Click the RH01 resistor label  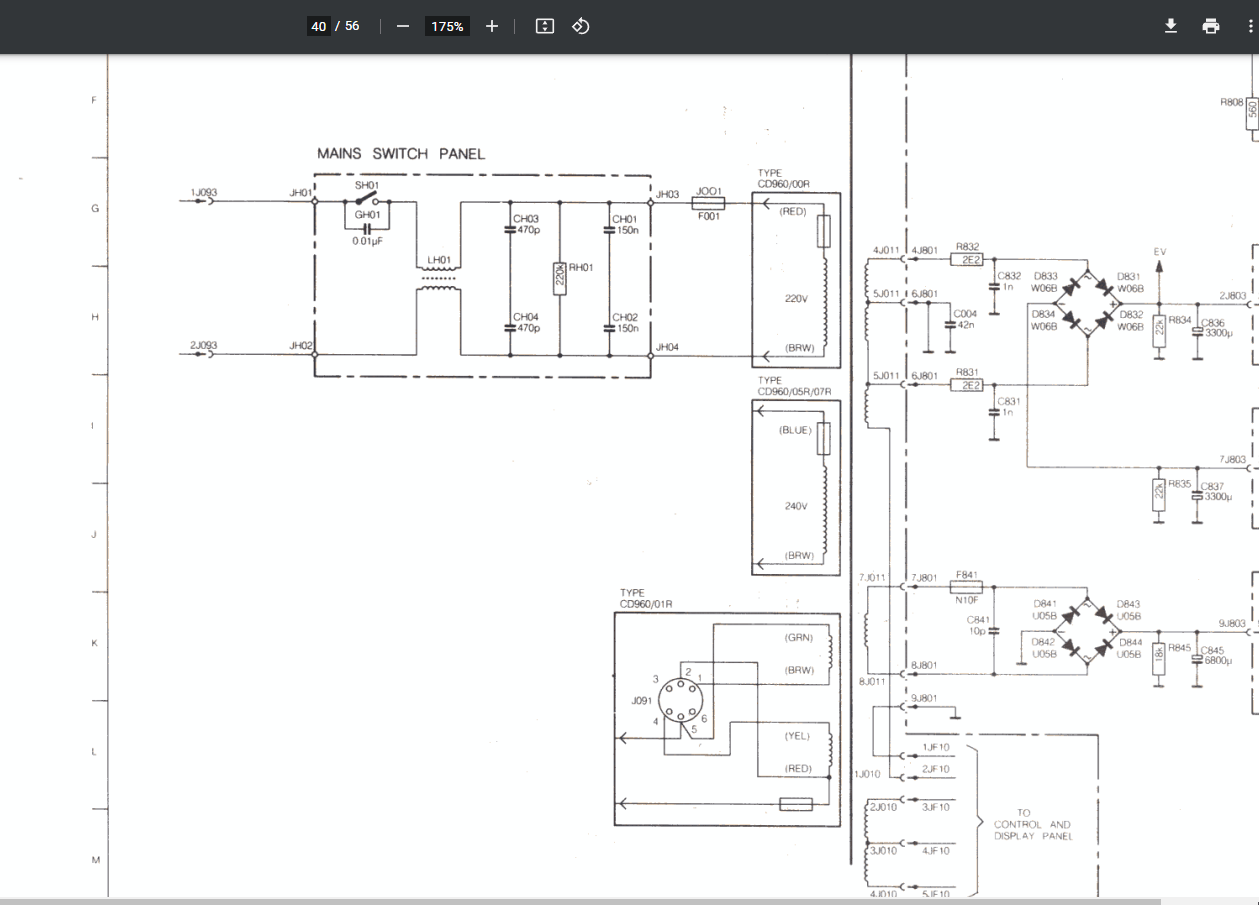point(581,267)
